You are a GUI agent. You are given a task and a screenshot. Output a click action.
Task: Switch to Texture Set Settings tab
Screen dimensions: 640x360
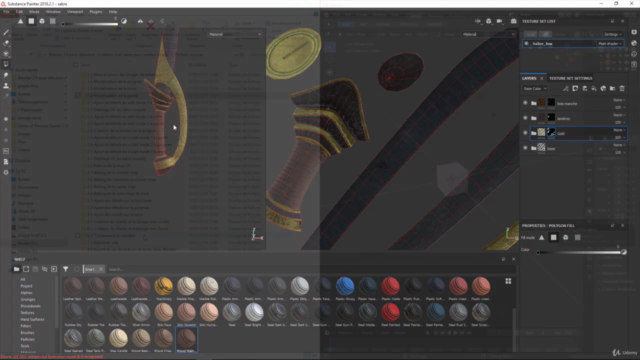click(x=571, y=78)
